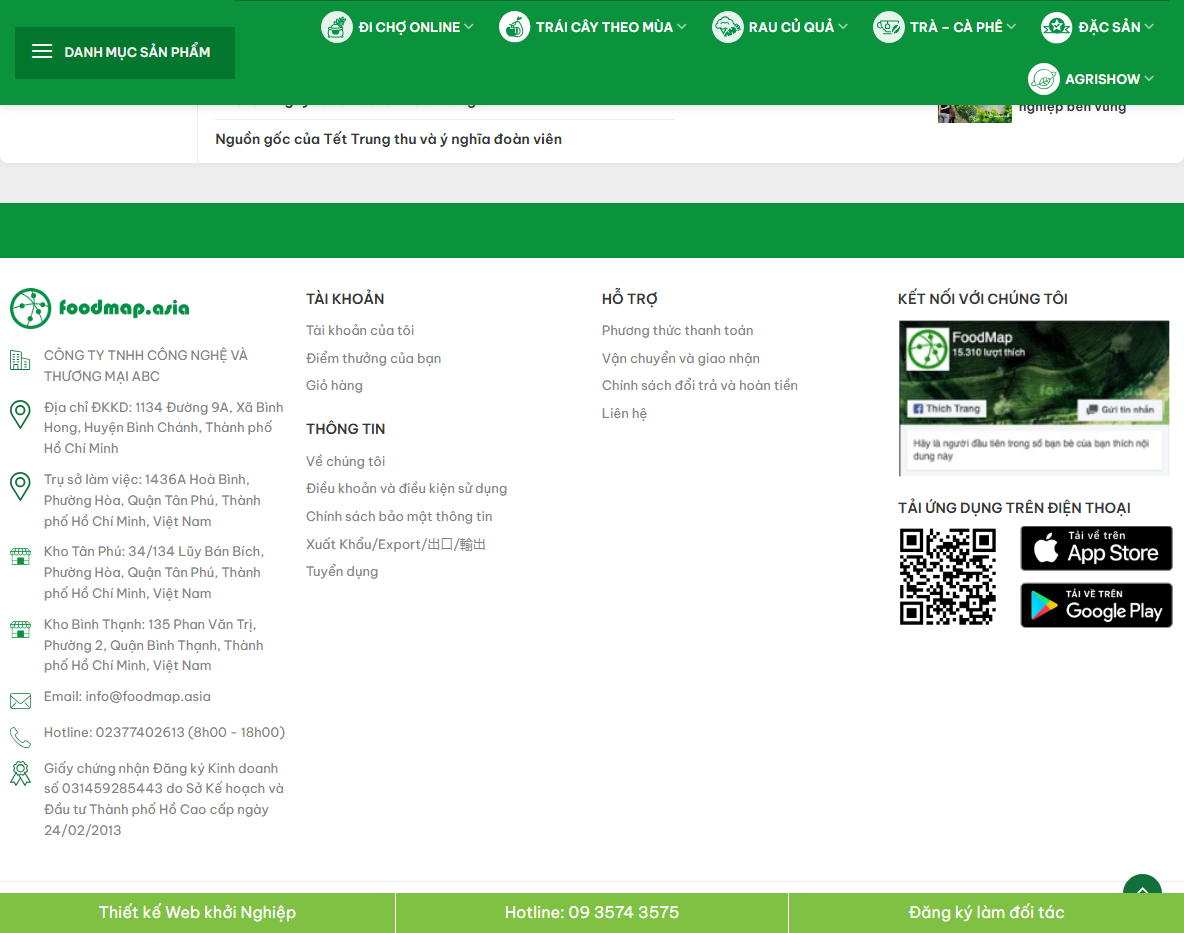The width and height of the screenshot is (1184, 933).
Task: Click the green Đăng ký làm đối tác bar
Action: coord(985,912)
